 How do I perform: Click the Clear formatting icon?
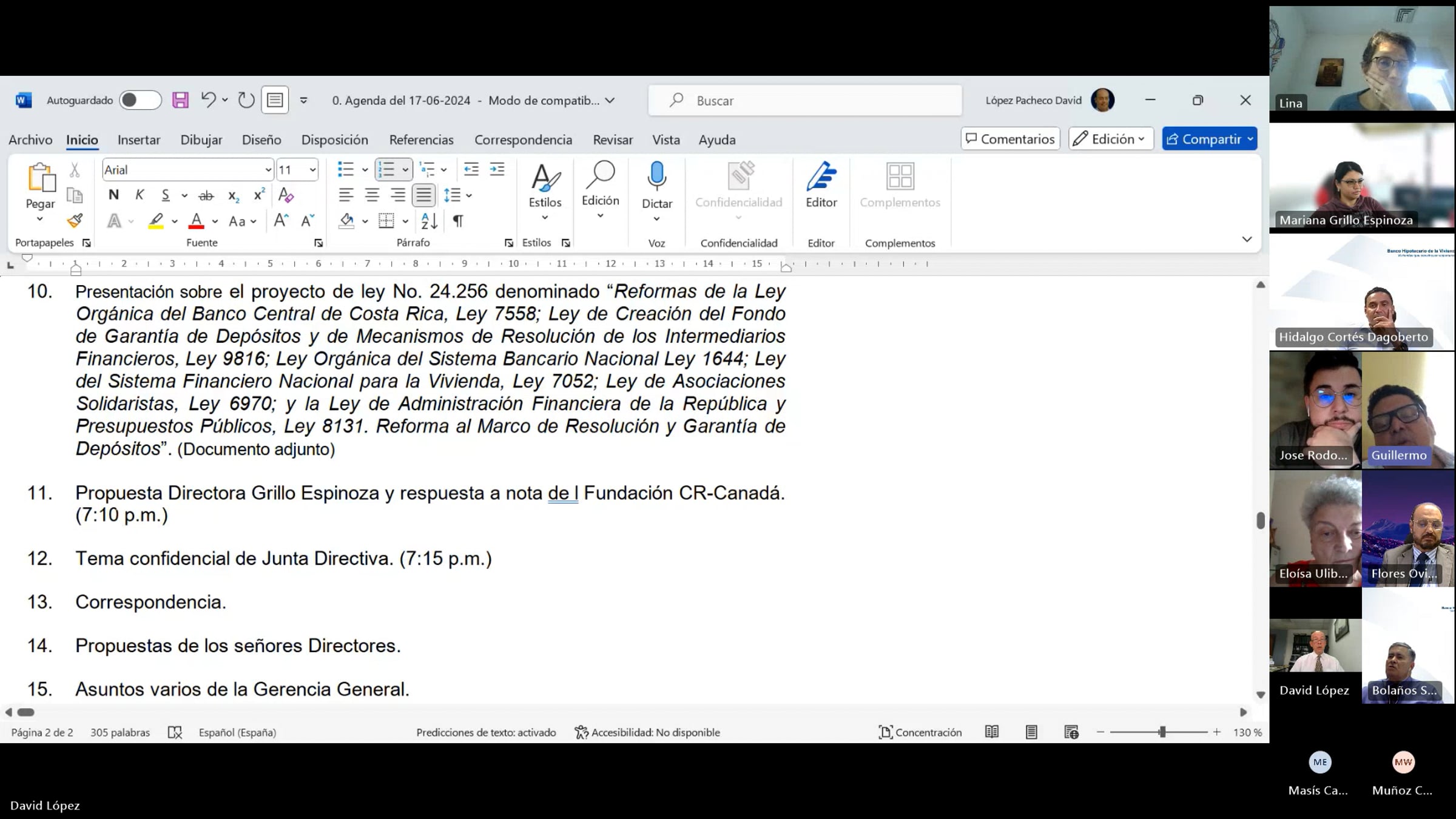click(x=286, y=195)
